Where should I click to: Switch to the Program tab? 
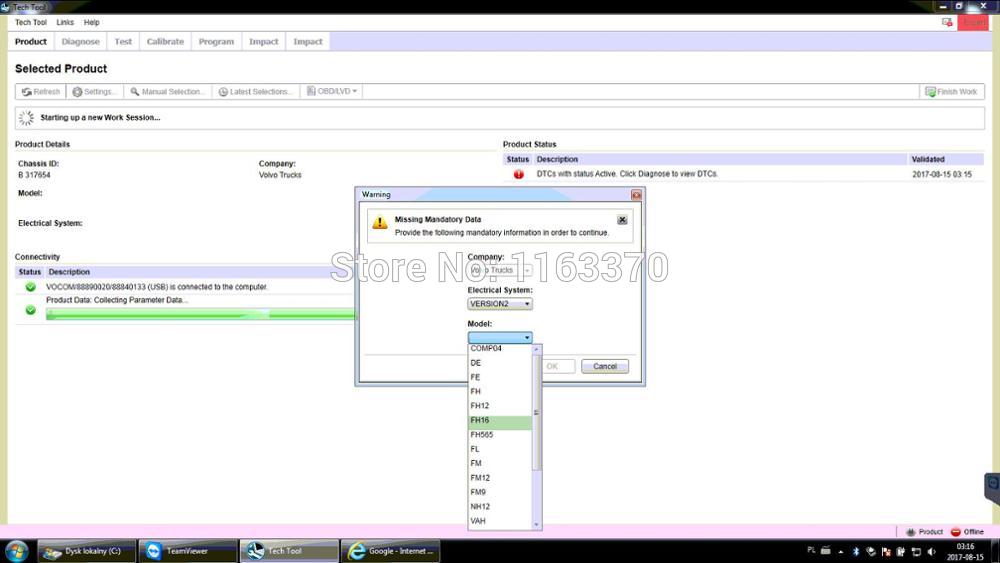point(216,41)
